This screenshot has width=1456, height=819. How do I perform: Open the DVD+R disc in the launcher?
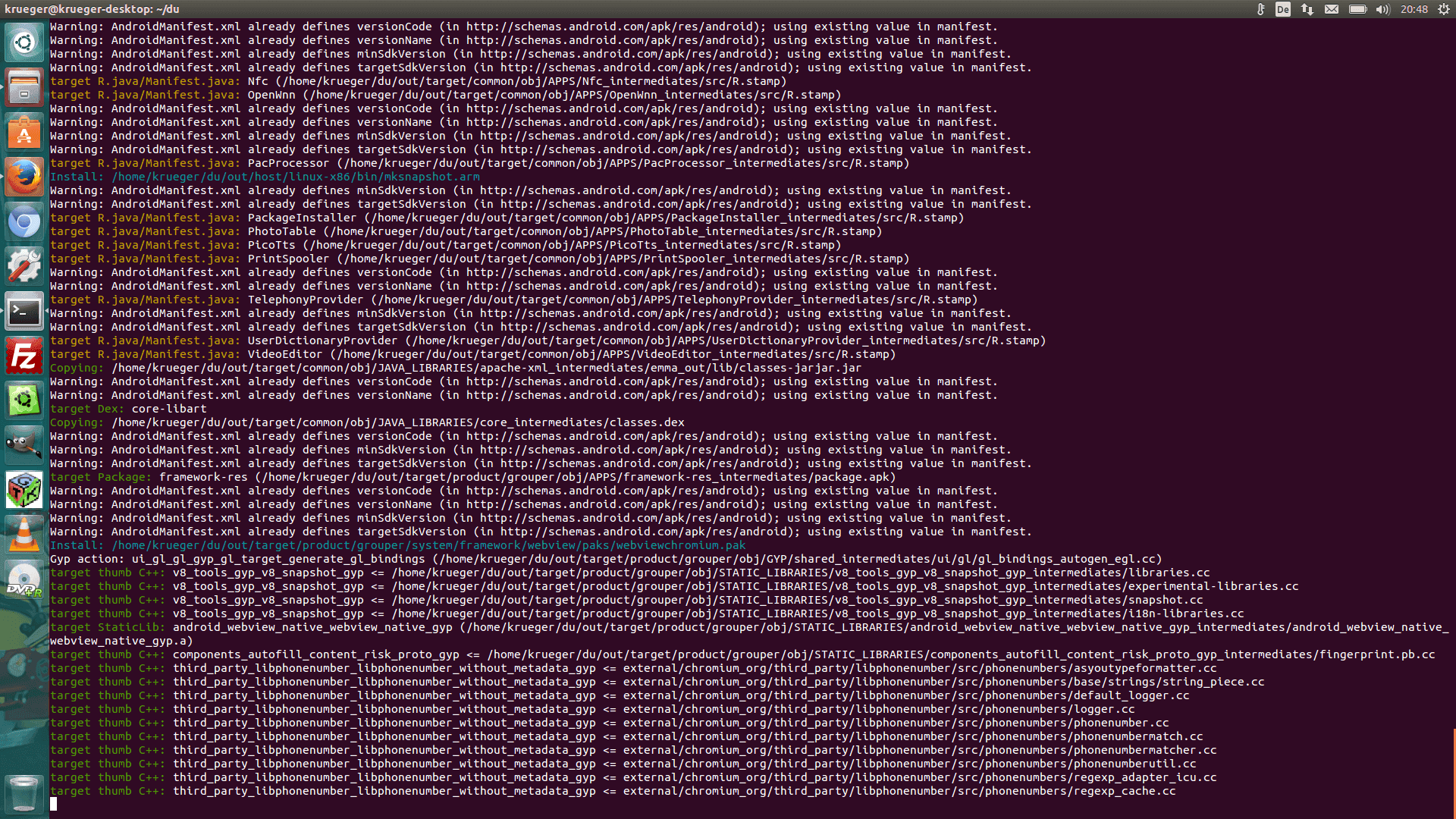(x=24, y=580)
